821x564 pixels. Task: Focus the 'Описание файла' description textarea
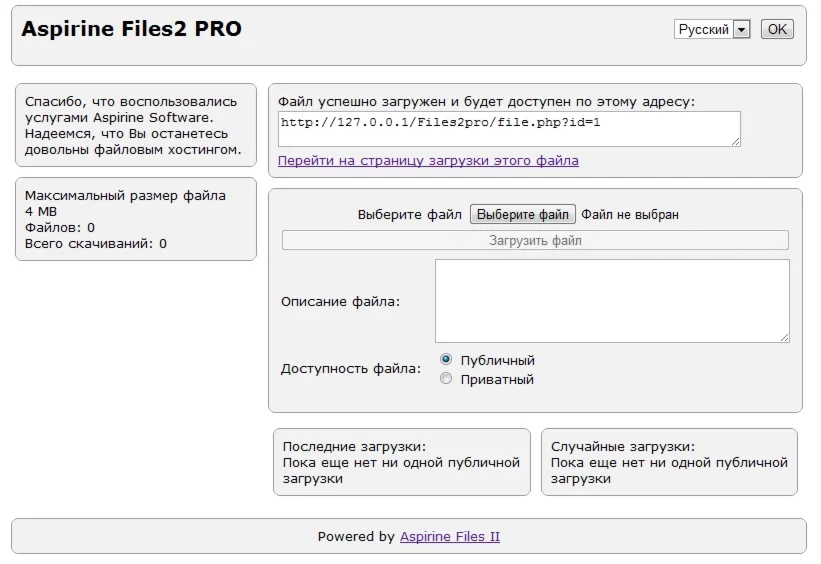pyautogui.click(x=612, y=301)
